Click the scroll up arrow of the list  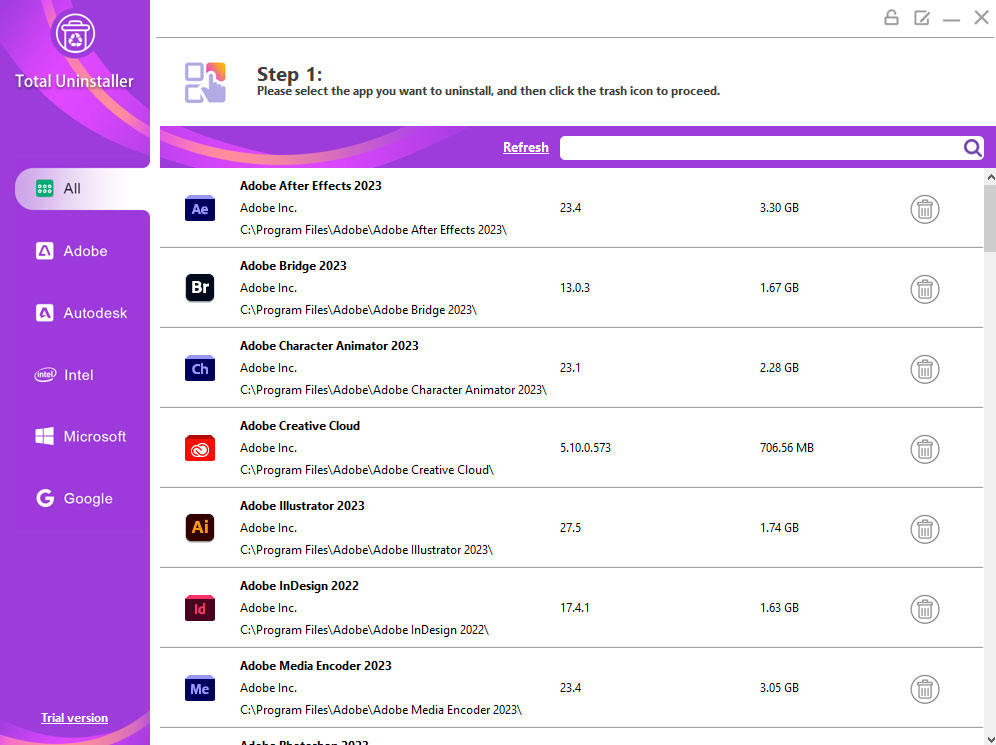990,178
